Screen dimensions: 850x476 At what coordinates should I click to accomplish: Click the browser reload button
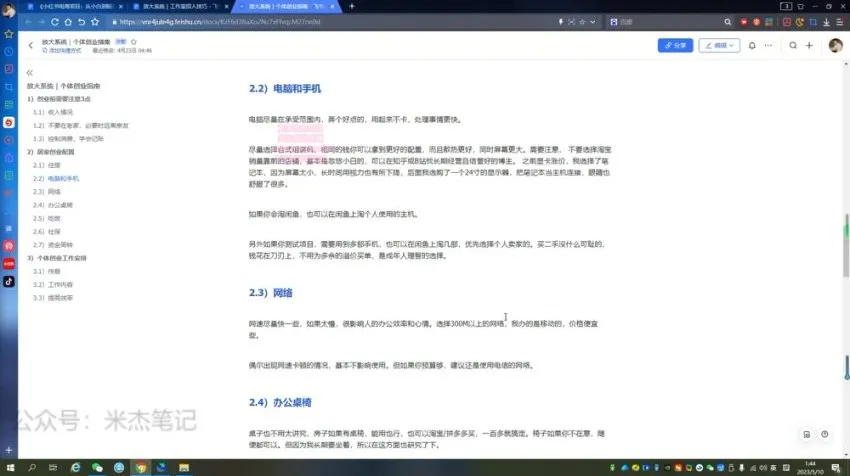pos(55,22)
